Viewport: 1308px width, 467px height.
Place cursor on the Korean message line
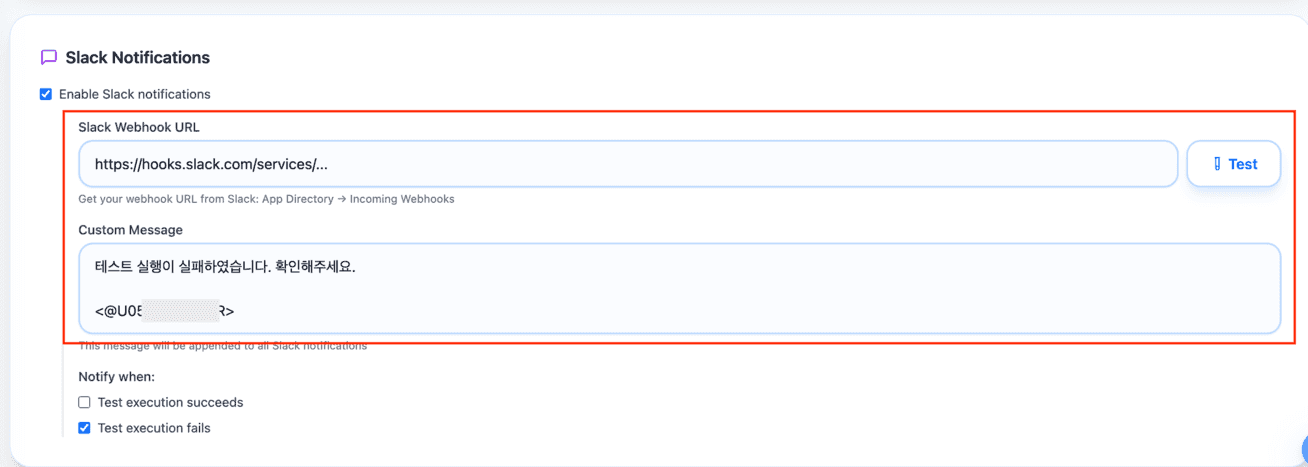click(225, 267)
